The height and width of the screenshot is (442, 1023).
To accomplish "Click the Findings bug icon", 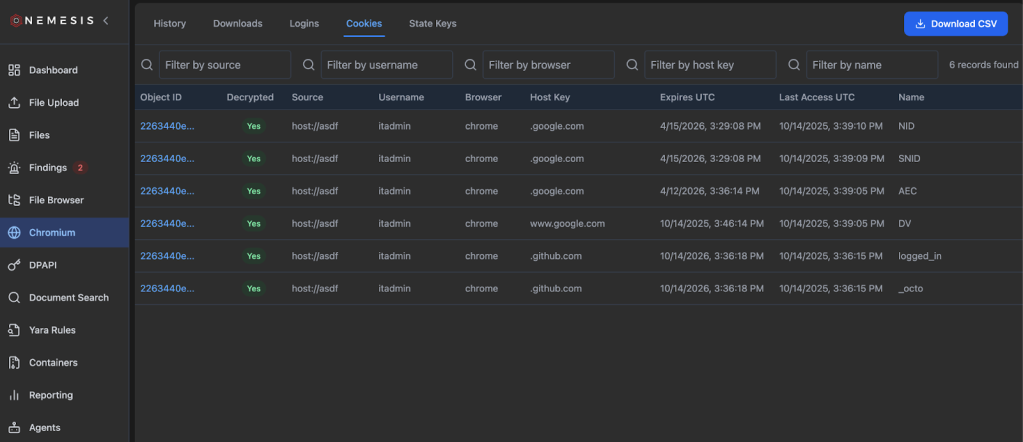I will click(x=14, y=168).
